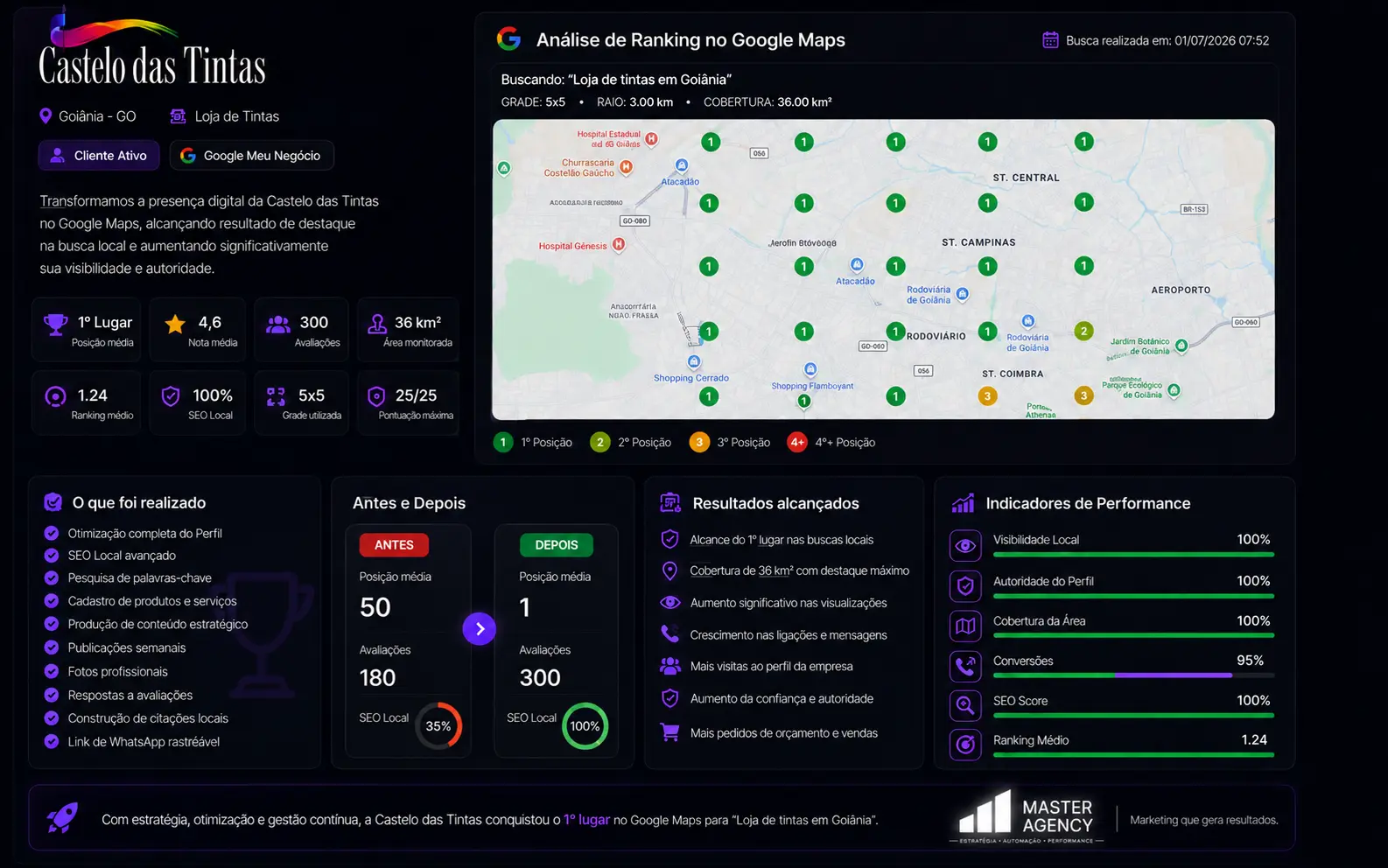
Task: Click the trophy icon in the 1º Lugar card
Action: (55, 325)
